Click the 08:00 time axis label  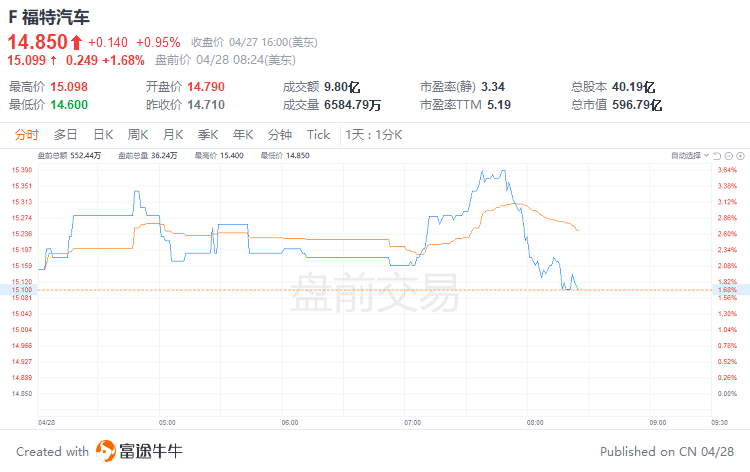pyautogui.click(x=535, y=422)
